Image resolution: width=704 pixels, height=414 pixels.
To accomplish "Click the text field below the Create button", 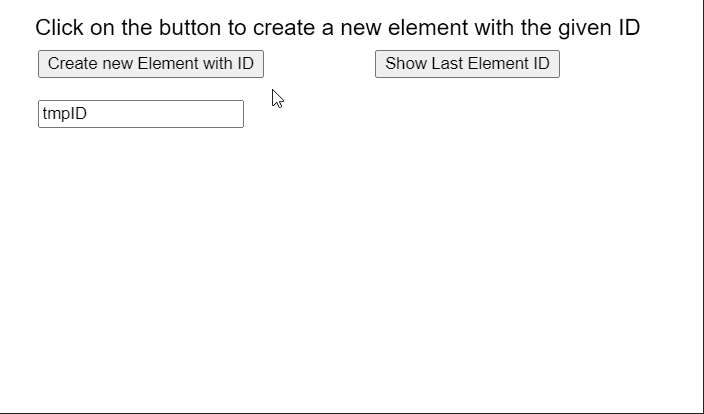I will coord(141,114).
